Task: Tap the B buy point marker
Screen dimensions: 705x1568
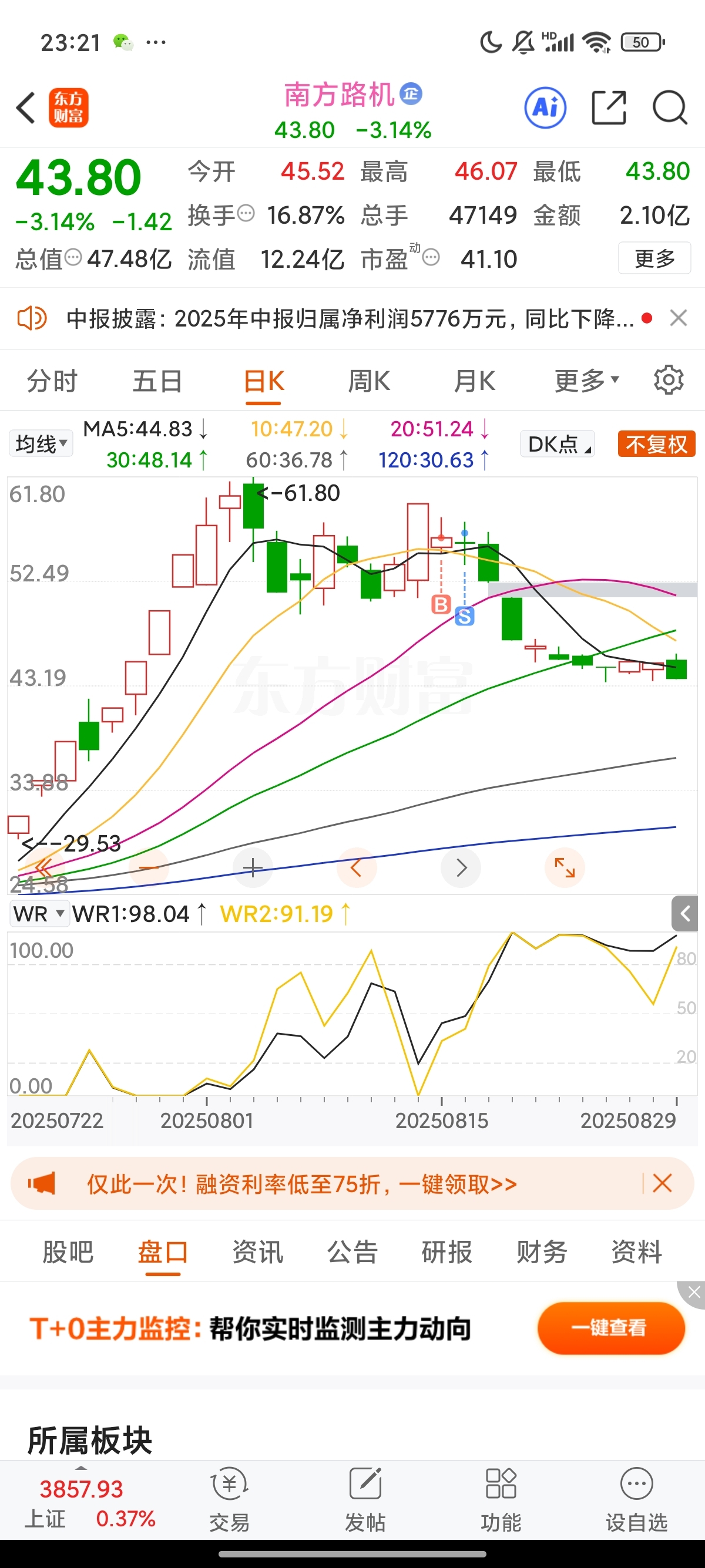Action: [x=441, y=604]
